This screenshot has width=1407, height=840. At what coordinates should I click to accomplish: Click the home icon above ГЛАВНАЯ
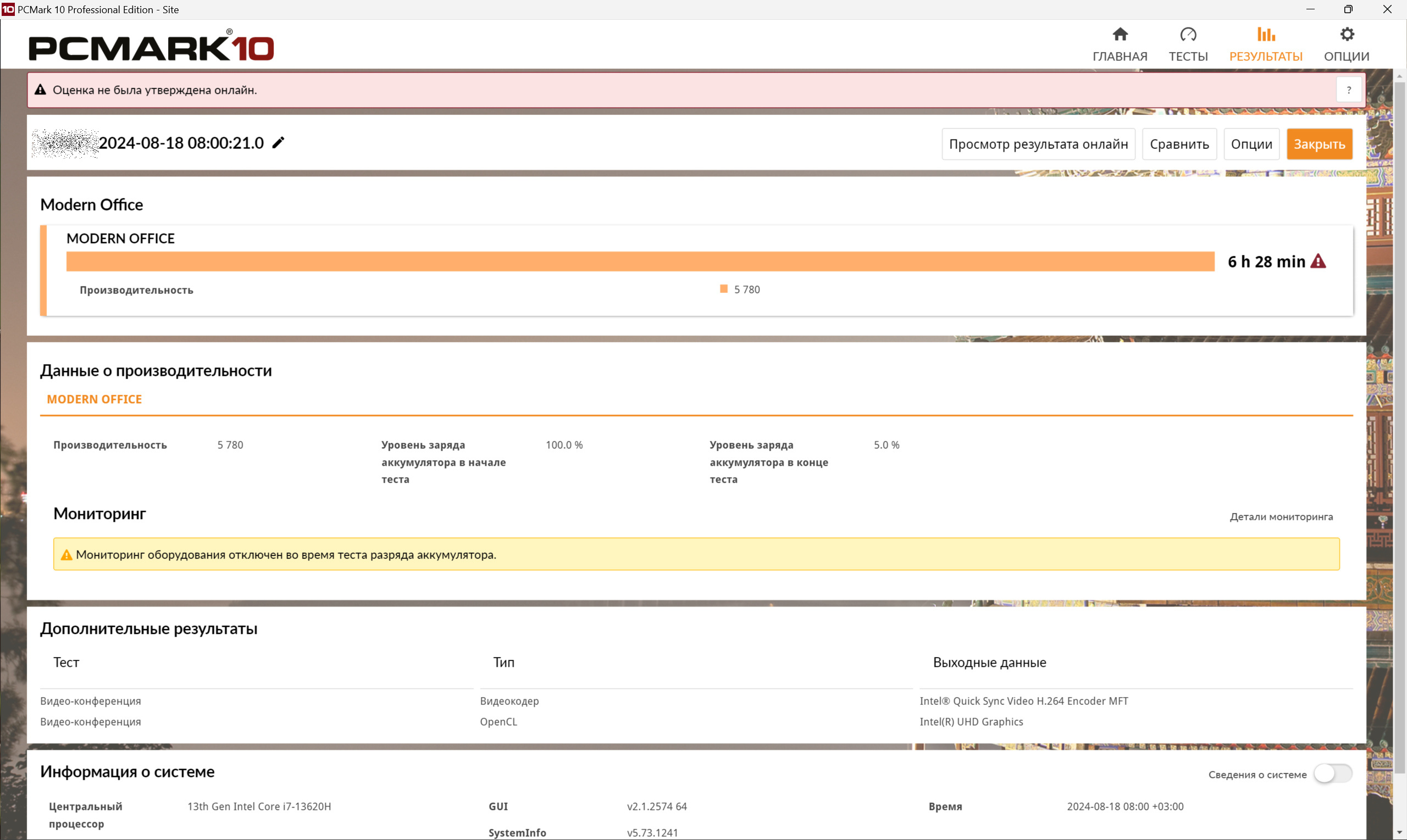pos(1120,35)
